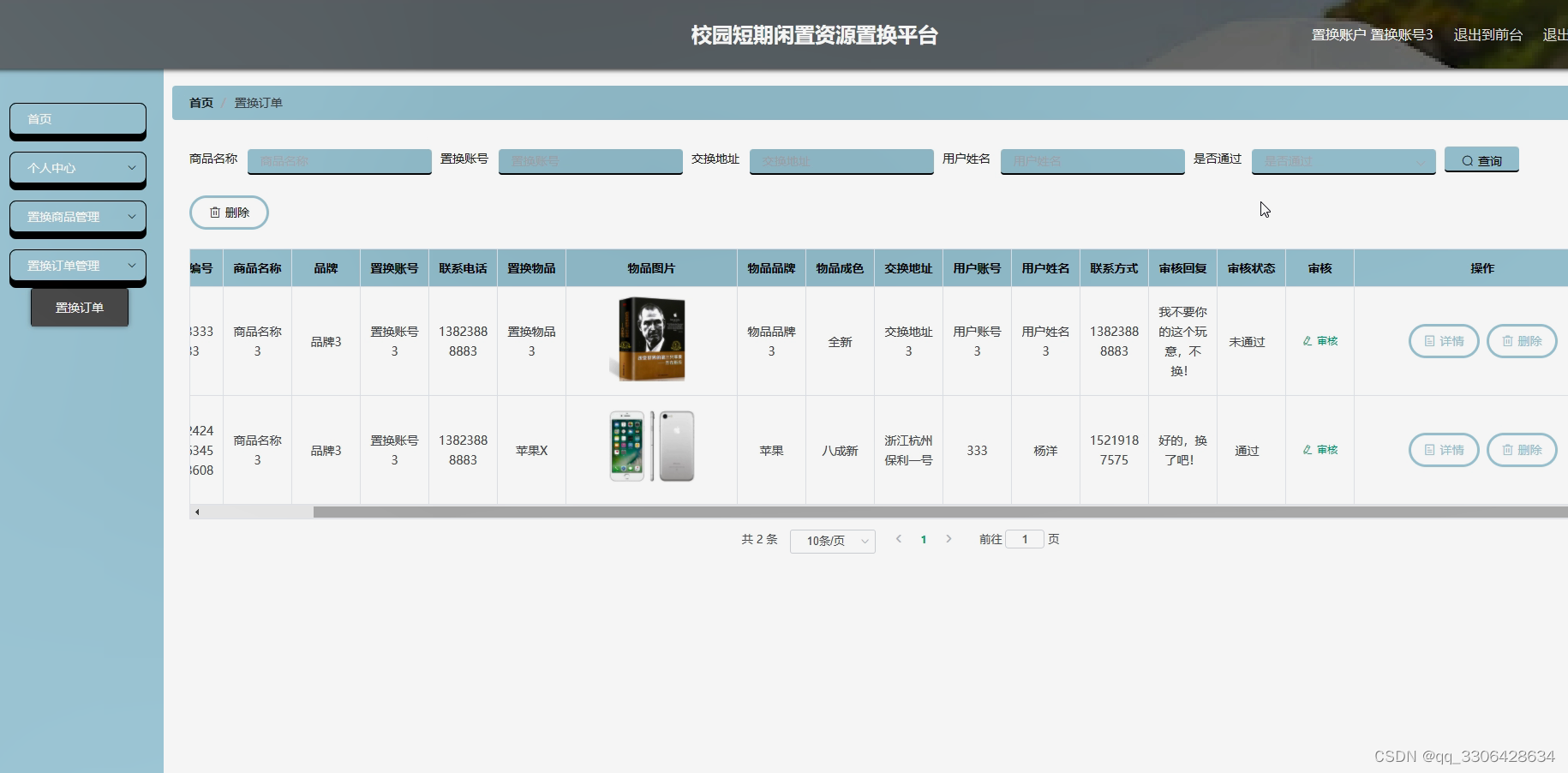
Task: Focus the 前往 page number input
Action: coord(1025,539)
